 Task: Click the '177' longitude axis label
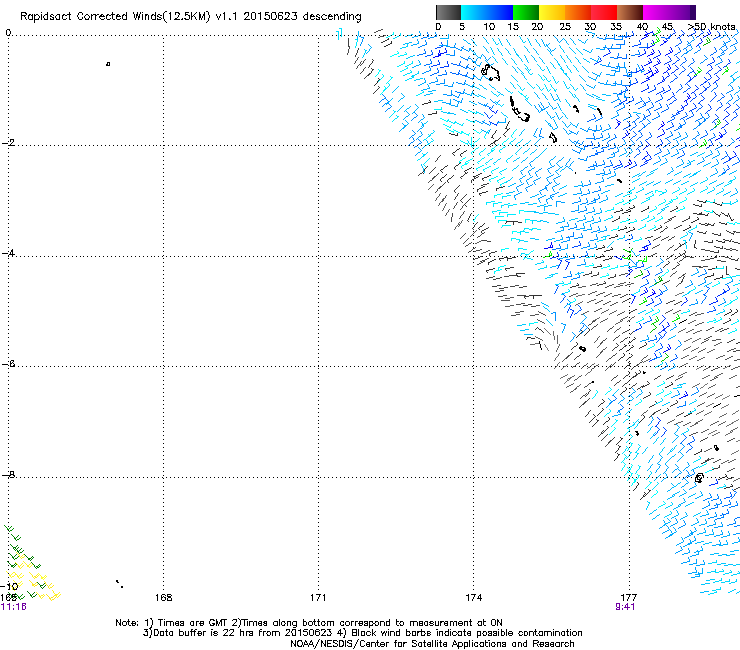(629, 598)
